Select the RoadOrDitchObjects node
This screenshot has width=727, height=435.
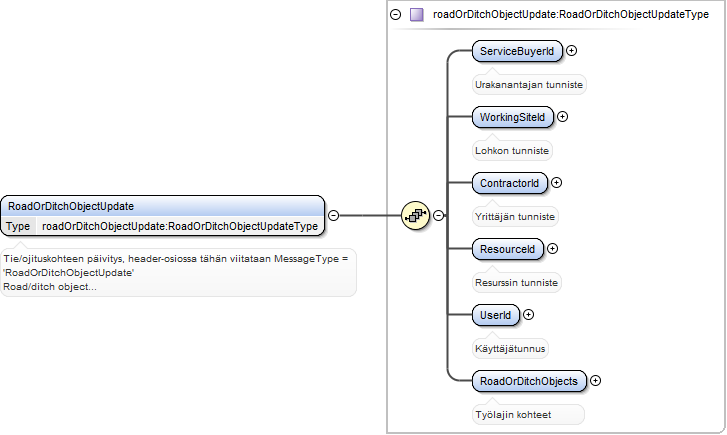pyautogui.click(x=529, y=381)
